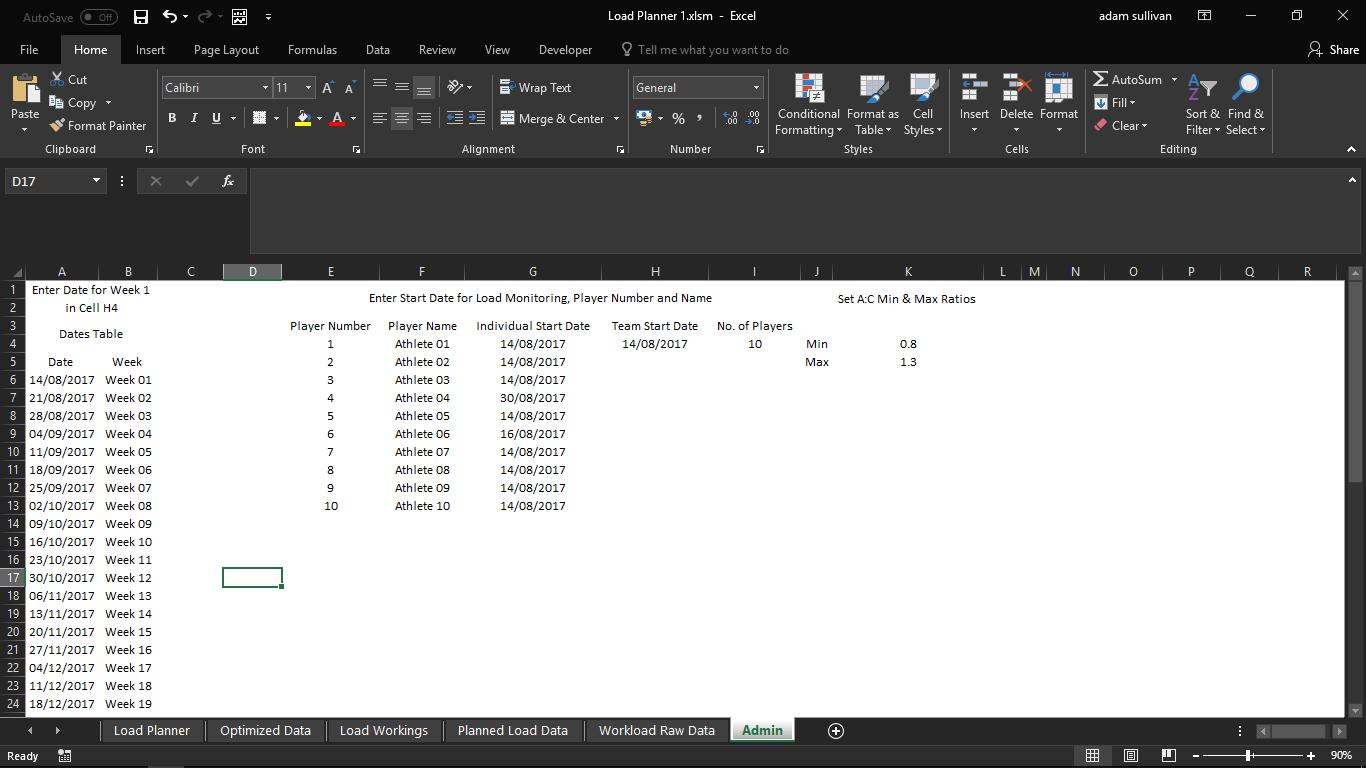Toggle bold formatting

coord(171,118)
